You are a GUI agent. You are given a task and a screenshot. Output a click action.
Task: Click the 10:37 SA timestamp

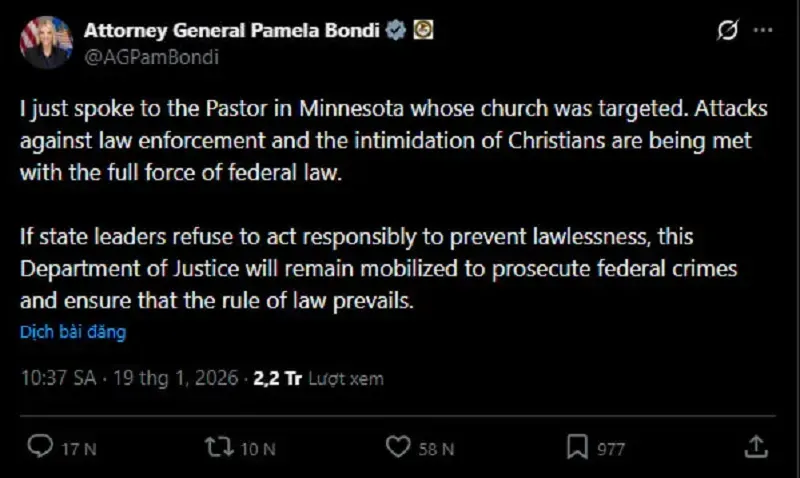pos(55,379)
